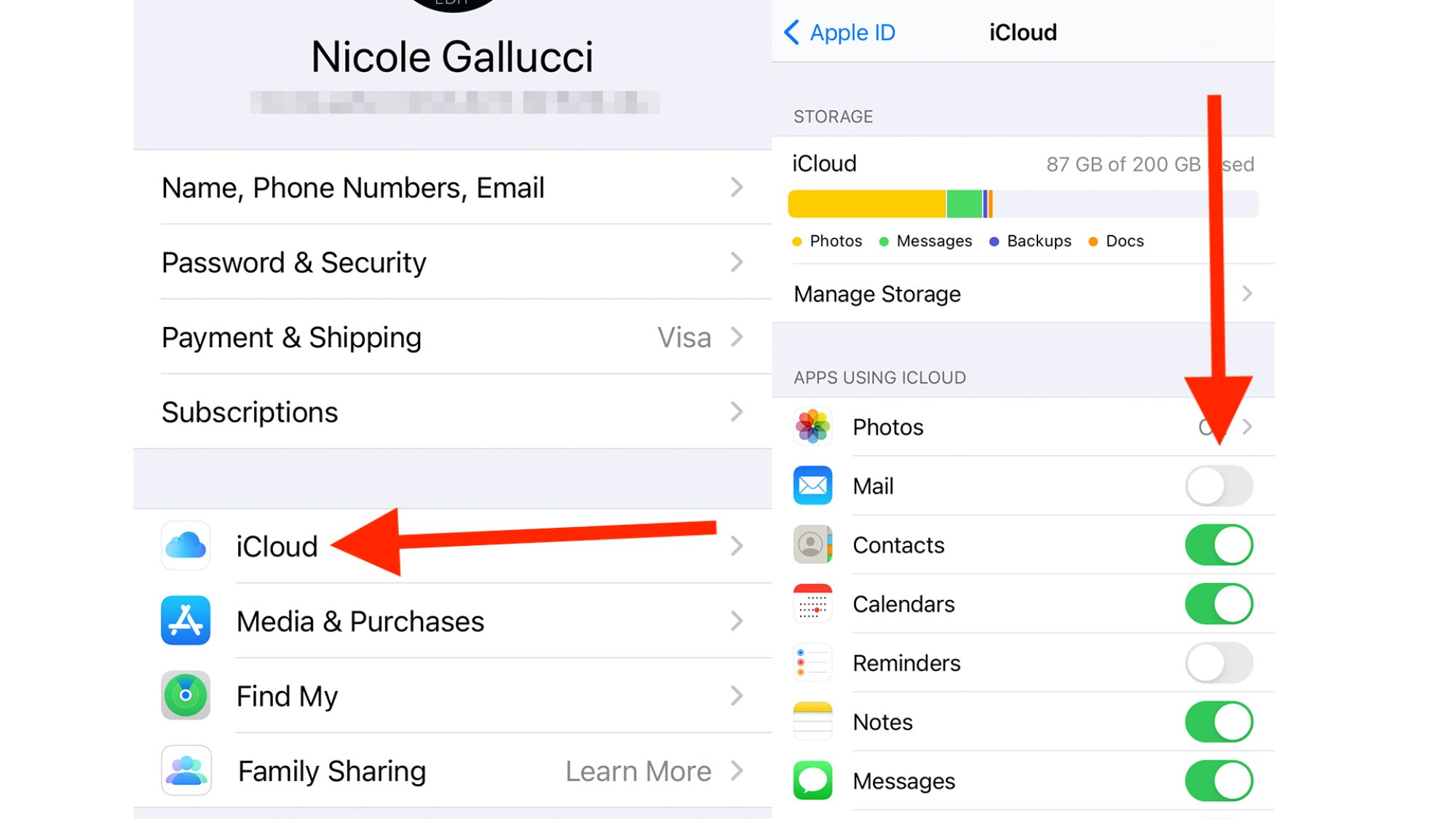The height and width of the screenshot is (819, 1456).
Task: Tap the iCloud storage label
Action: click(824, 164)
